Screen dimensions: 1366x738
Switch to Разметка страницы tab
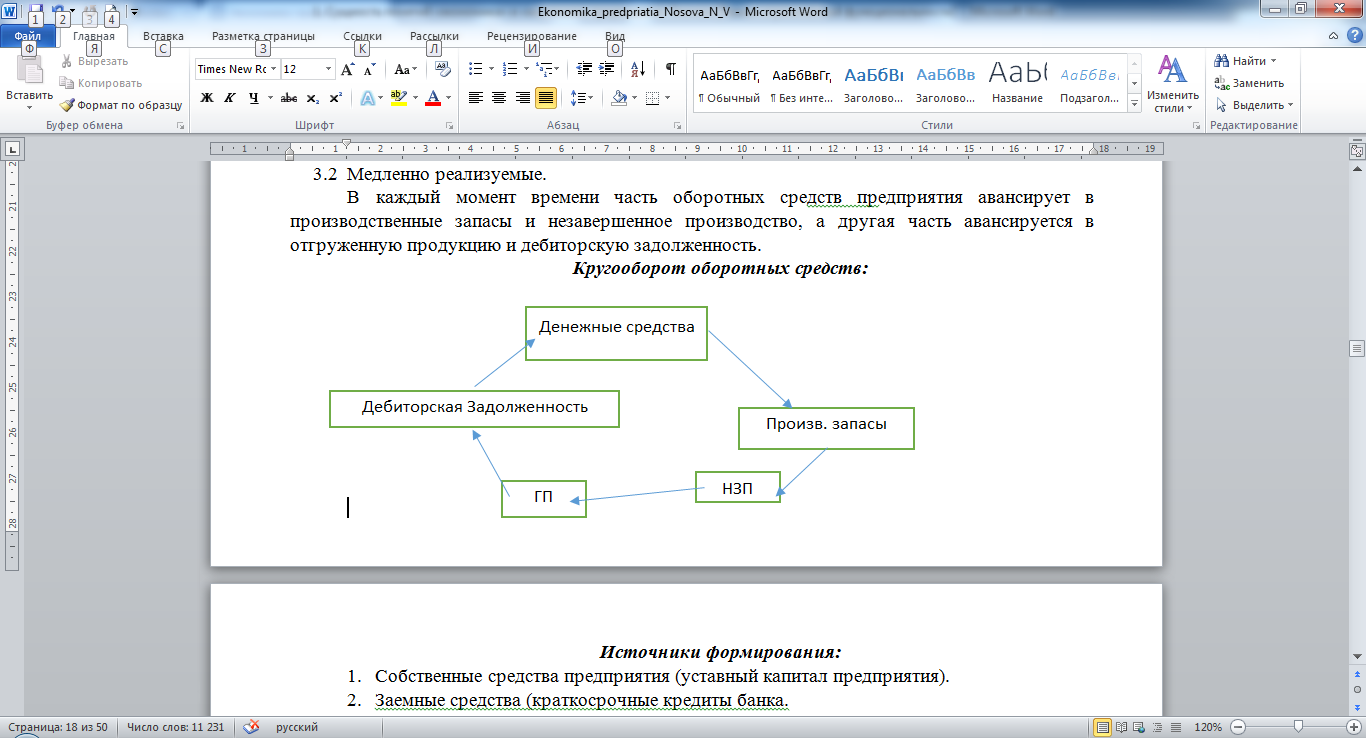pos(263,36)
